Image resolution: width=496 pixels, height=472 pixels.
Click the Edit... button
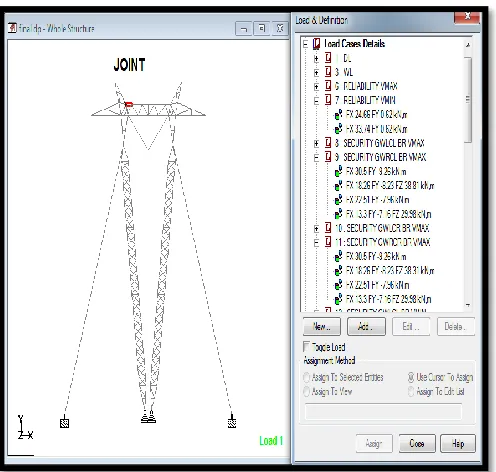tap(411, 327)
